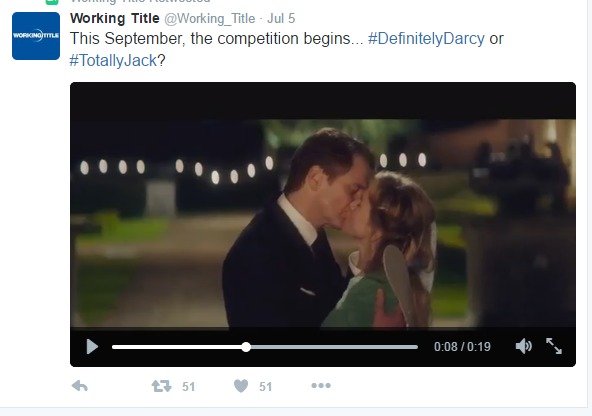Click the Working Title profile avatar
Screen dimensions: 592x416
[36, 36]
